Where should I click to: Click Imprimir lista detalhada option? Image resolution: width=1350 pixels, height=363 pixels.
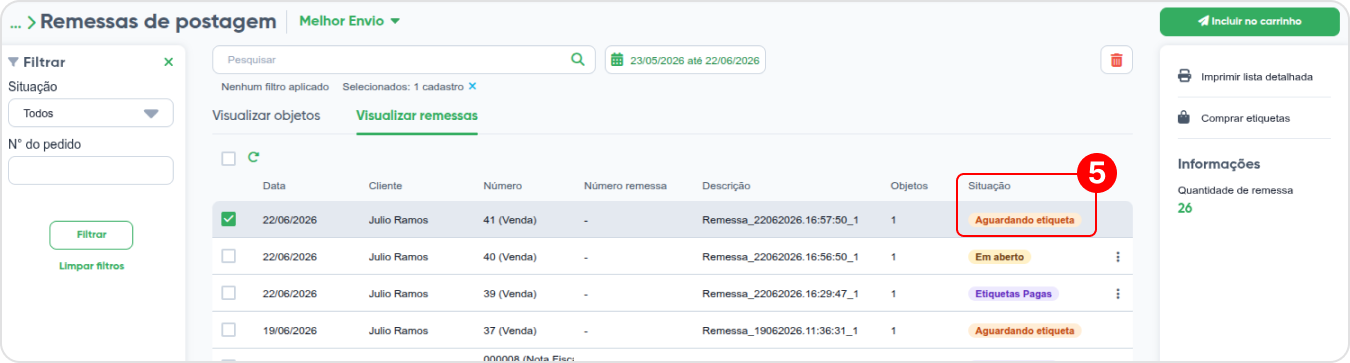pyautogui.click(x=1245, y=76)
